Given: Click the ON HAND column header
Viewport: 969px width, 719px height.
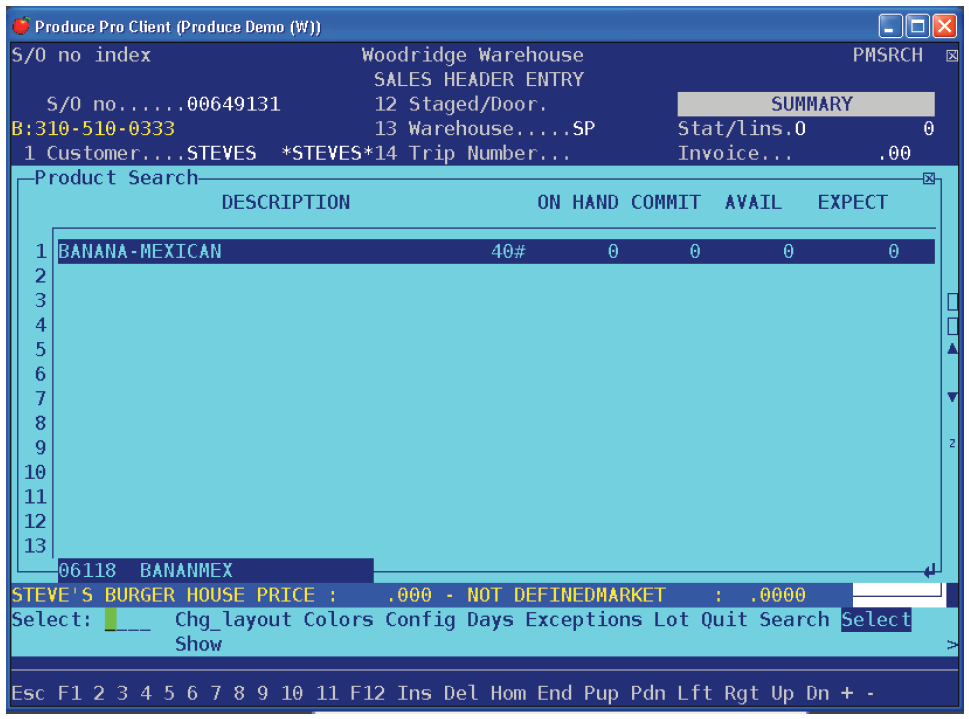Looking at the screenshot, I should pos(577,202).
